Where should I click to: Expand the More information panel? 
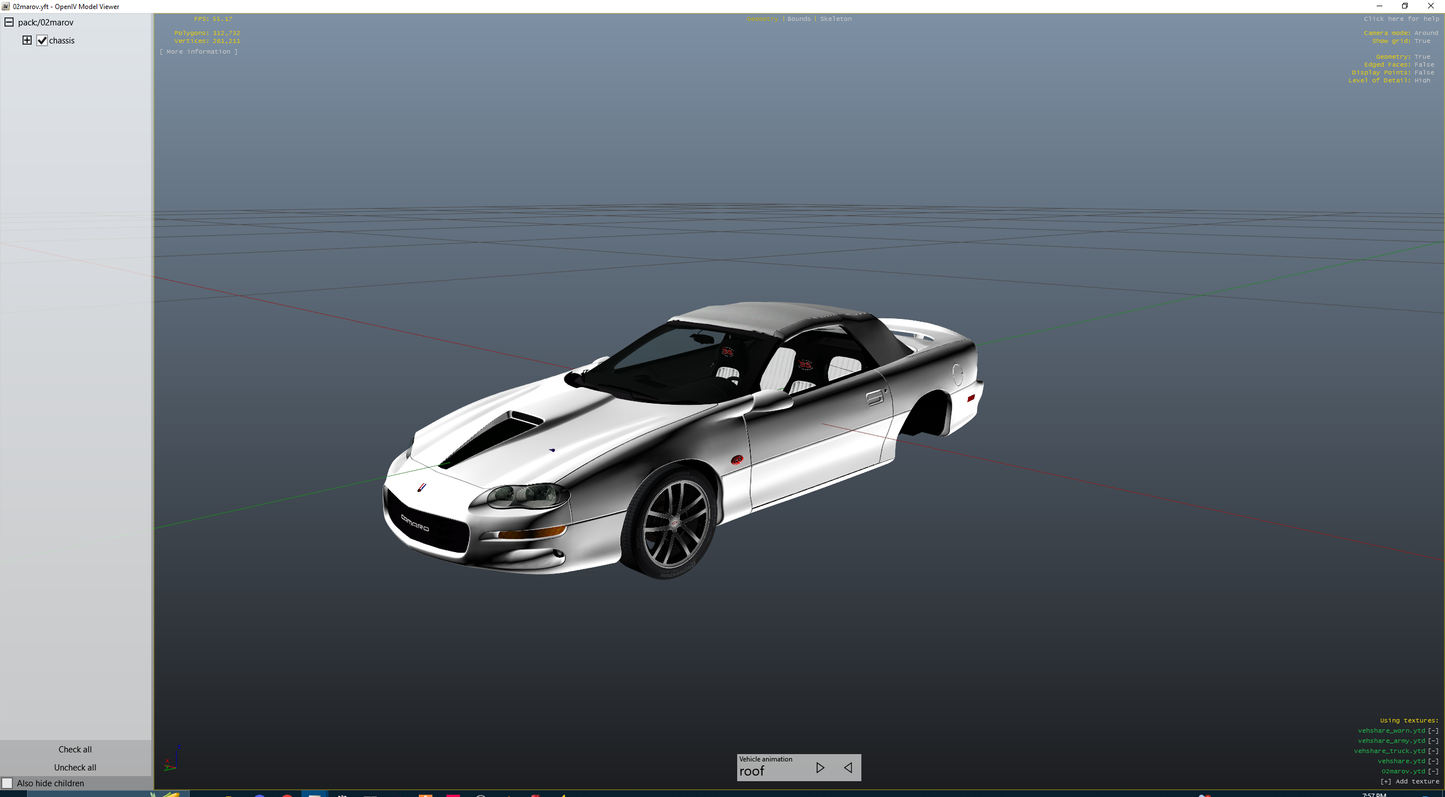[199, 51]
